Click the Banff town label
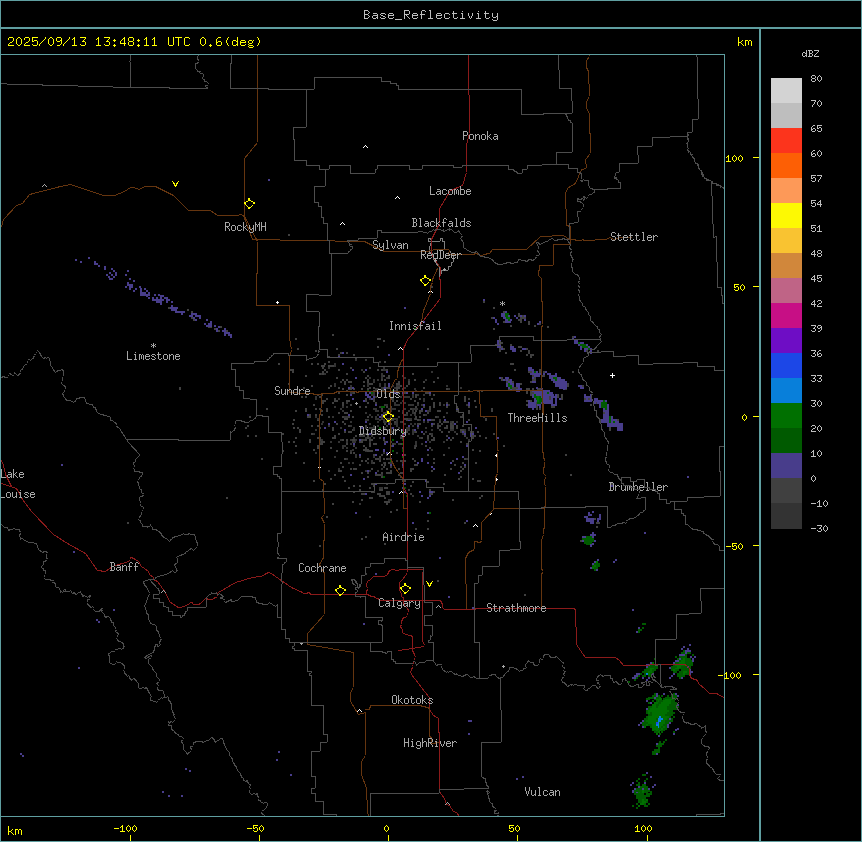This screenshot has width=862, height=842. click(x=124, y=567)
